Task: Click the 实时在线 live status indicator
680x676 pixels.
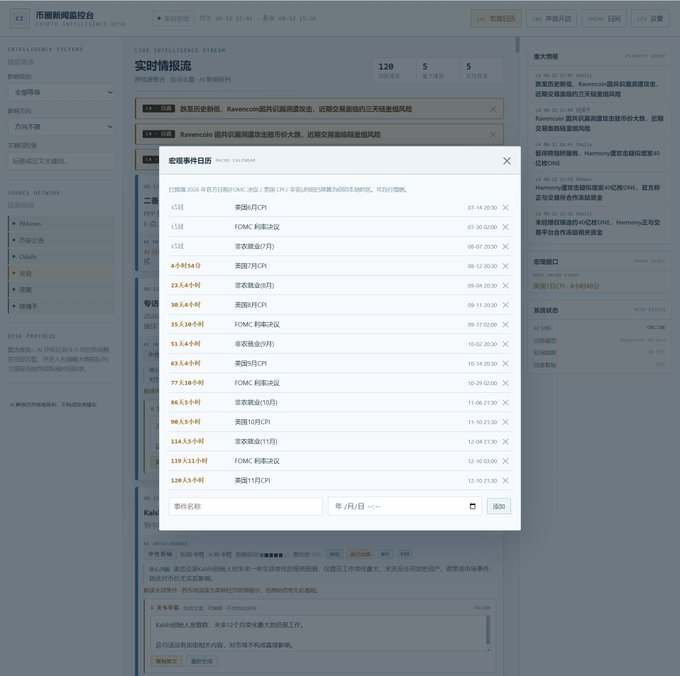Action: click(173, 19)
